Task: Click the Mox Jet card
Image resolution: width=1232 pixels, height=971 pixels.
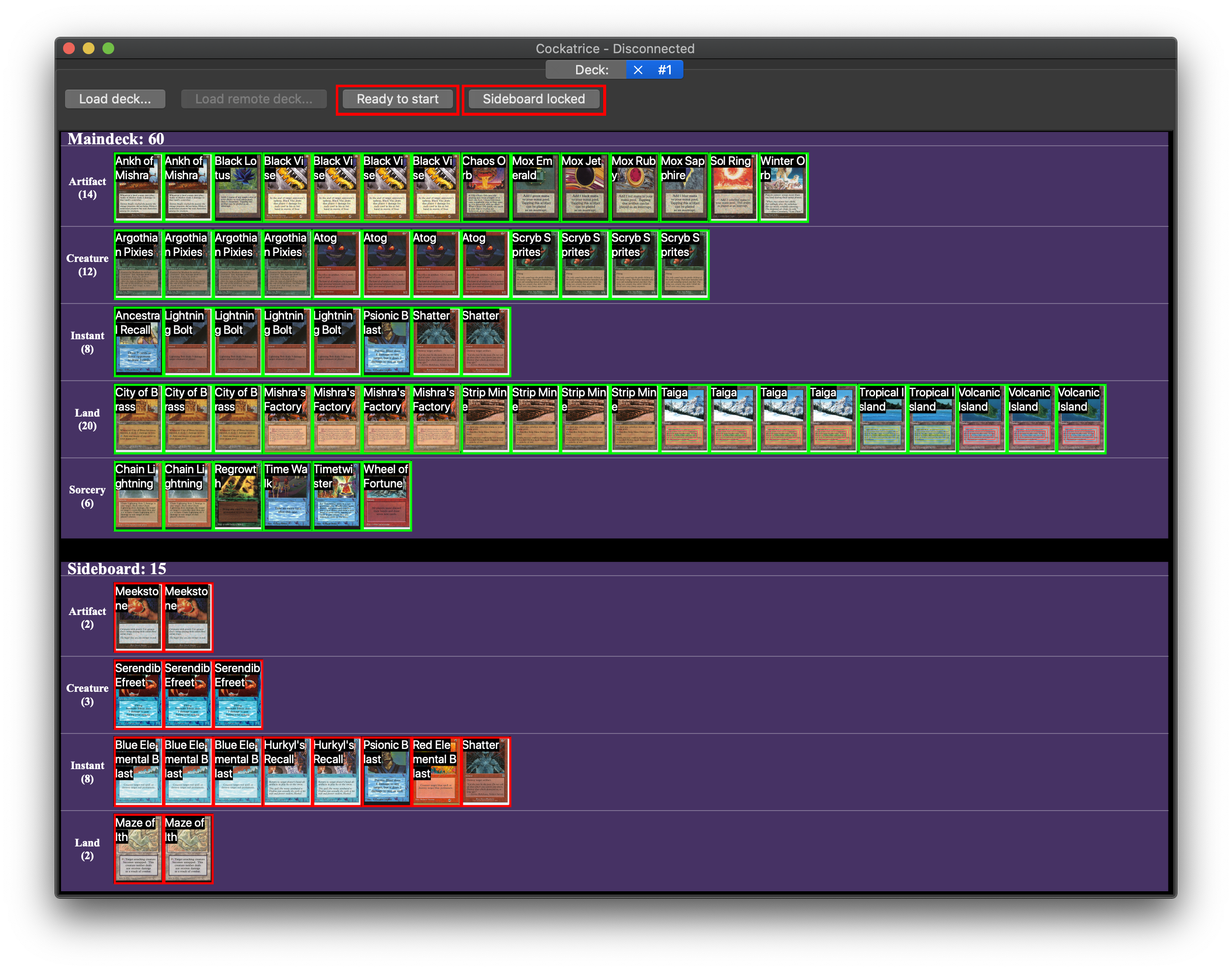Action: pyautogui.click(x=584, y=188)
